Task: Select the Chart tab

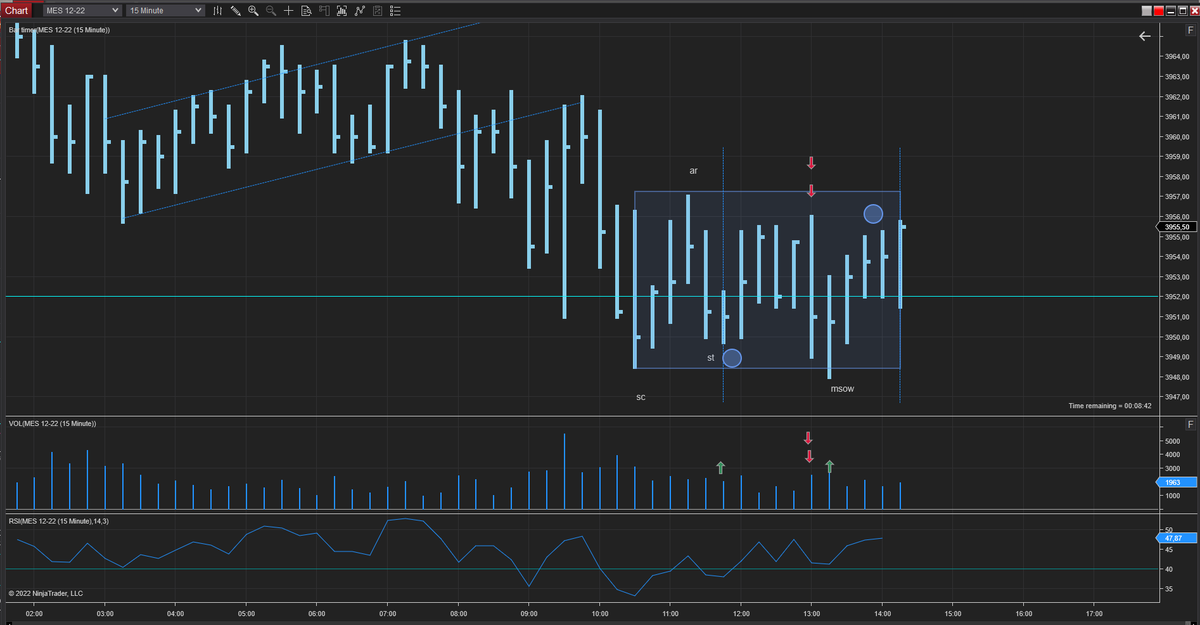Action: (x=16, y=10)
